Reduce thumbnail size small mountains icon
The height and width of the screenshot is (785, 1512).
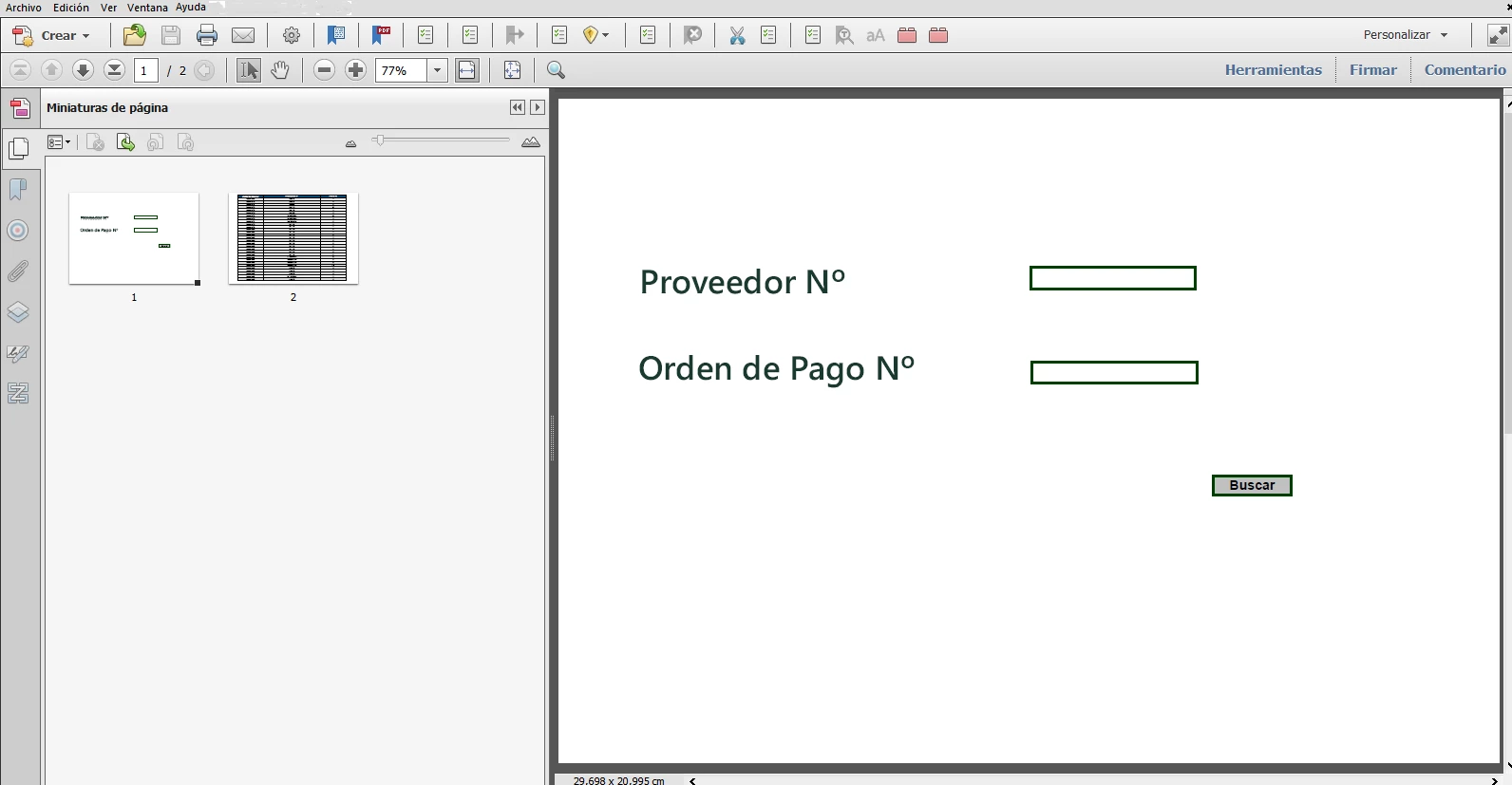[350, 143]
